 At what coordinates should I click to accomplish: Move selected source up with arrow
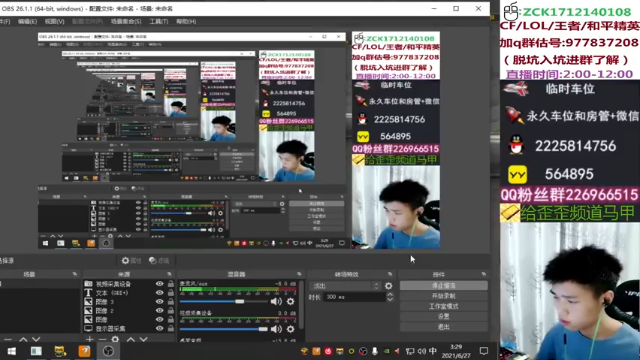[x=131, y=339]
